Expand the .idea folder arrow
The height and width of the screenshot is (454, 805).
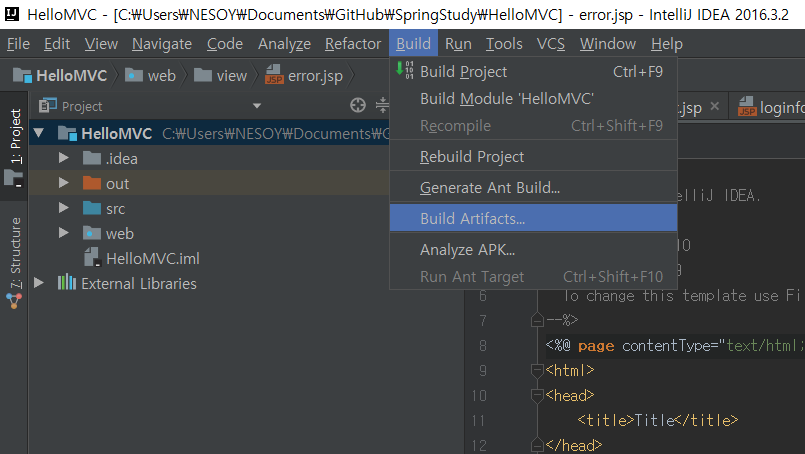[64, 158]
